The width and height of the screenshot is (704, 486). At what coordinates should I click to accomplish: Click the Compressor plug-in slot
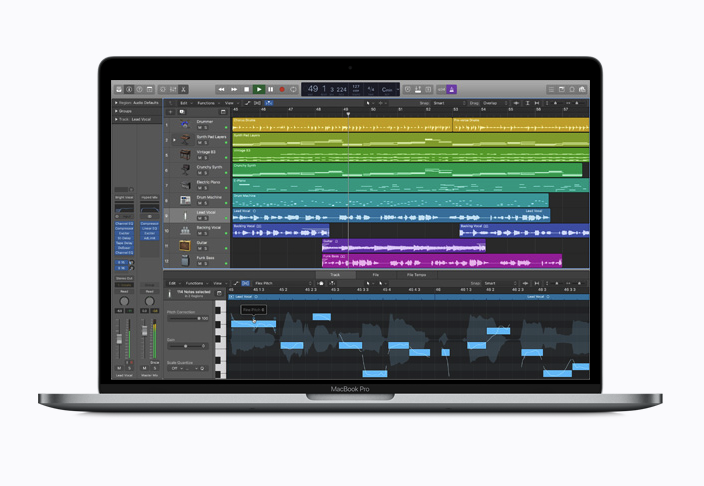coord(124,228)
